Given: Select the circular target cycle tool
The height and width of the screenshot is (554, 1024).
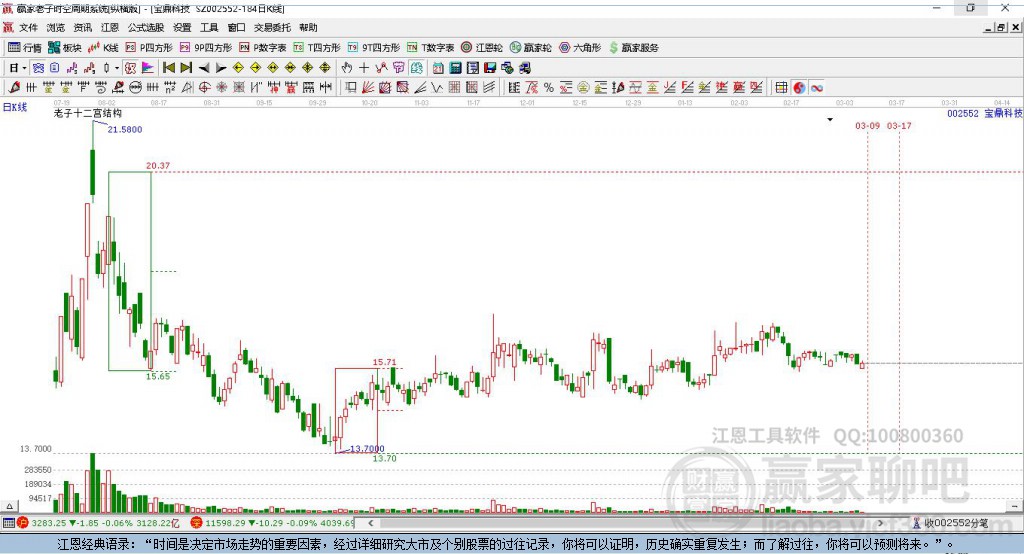Looking at the screenshot, I should (x=204, y=87).
